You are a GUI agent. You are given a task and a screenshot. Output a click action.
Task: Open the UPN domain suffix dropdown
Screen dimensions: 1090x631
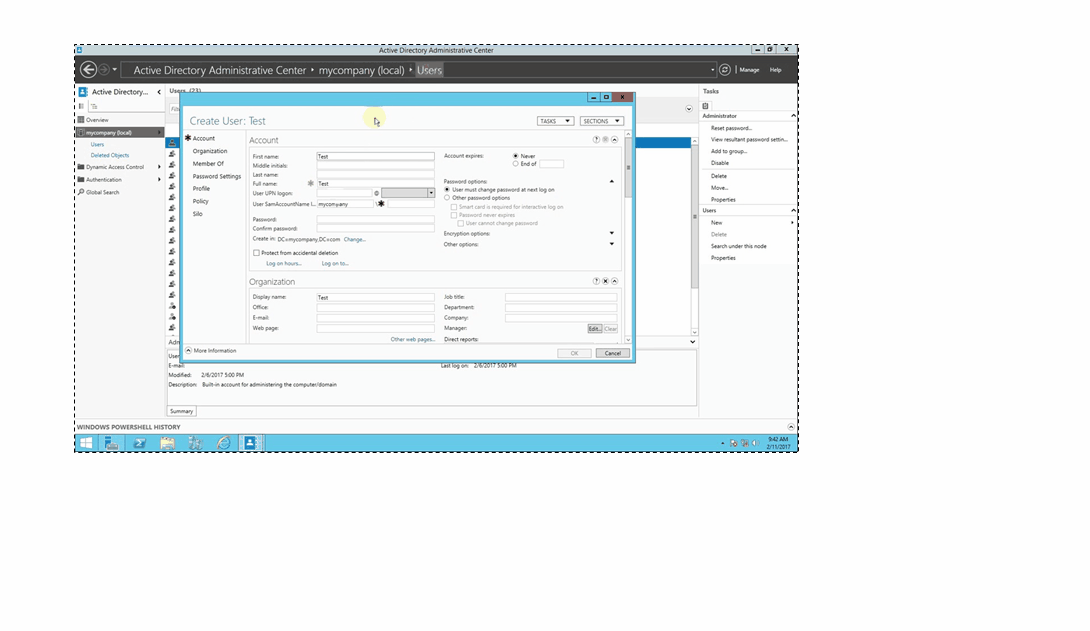point(431,193)
